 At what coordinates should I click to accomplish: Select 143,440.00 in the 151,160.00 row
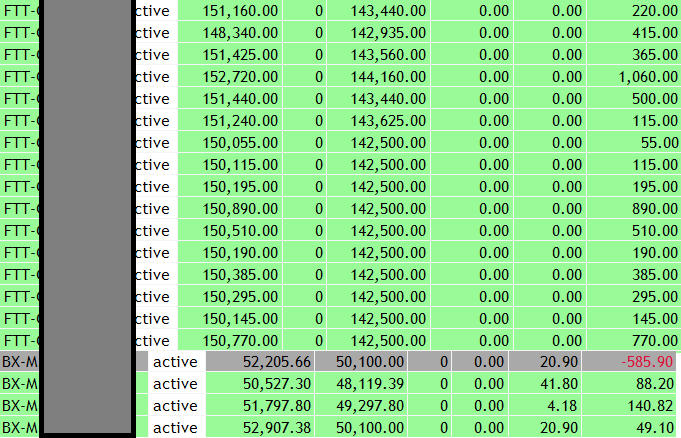point(378,10)
